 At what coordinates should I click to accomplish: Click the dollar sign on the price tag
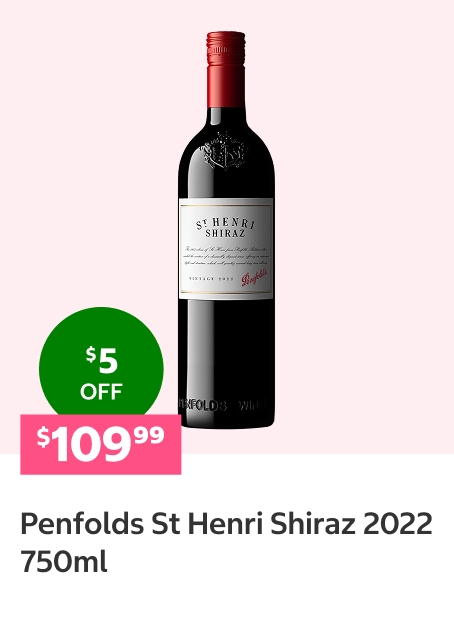43,437
